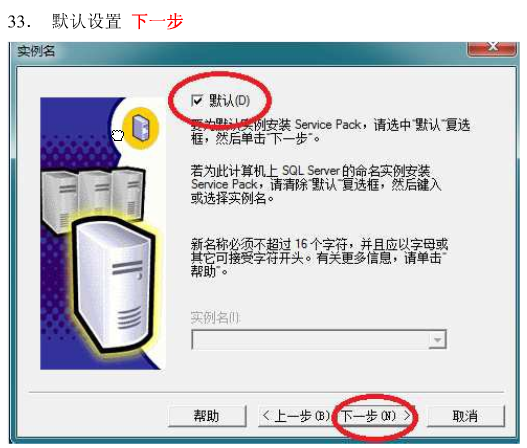Click the large highlighted server tower image
Viewport: 527px width, 448px height.
point(113,286)
